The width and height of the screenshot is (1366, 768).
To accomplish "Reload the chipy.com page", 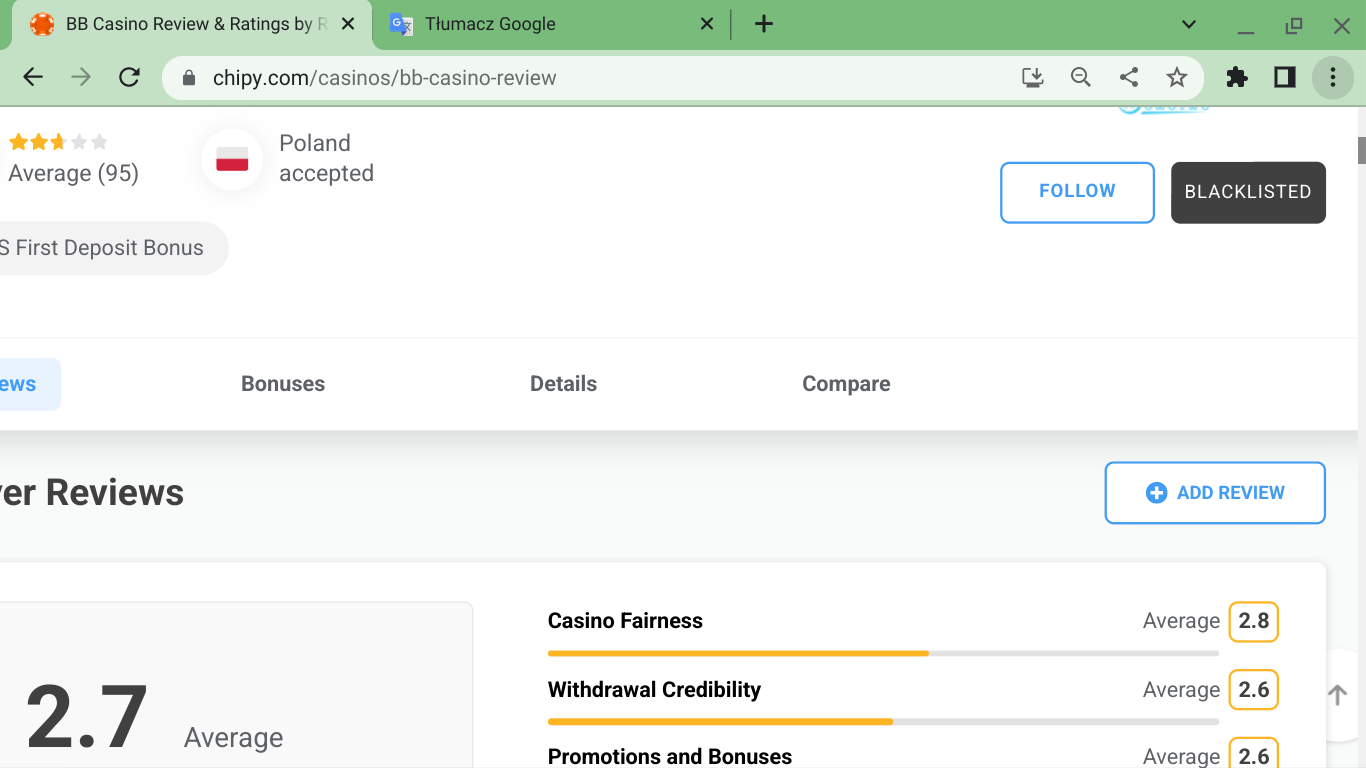I will [x=129, y=77].
